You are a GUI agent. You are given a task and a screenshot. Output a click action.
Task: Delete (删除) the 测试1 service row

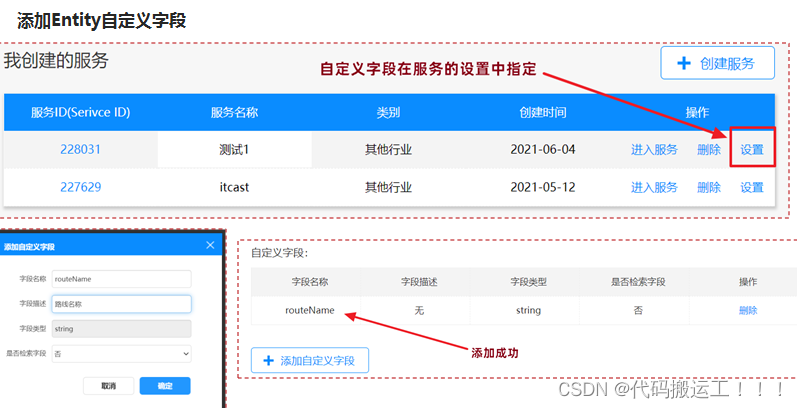708,150
